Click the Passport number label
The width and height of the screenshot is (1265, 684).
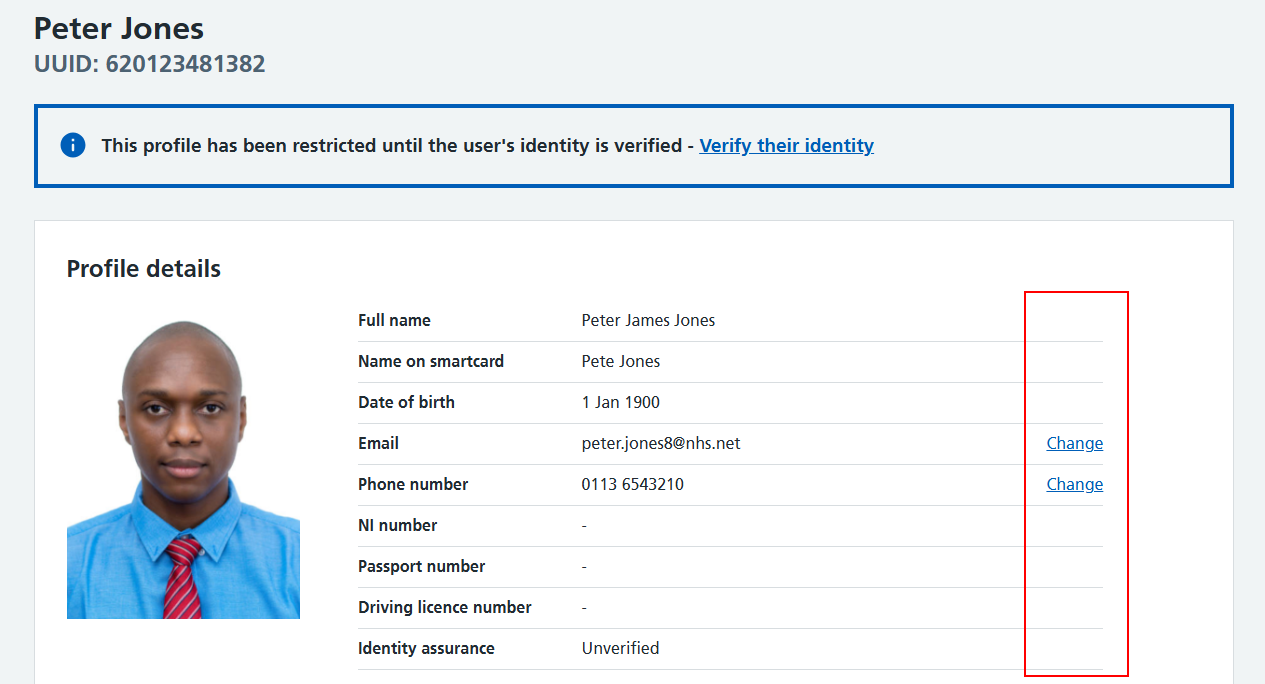point(421,566)
